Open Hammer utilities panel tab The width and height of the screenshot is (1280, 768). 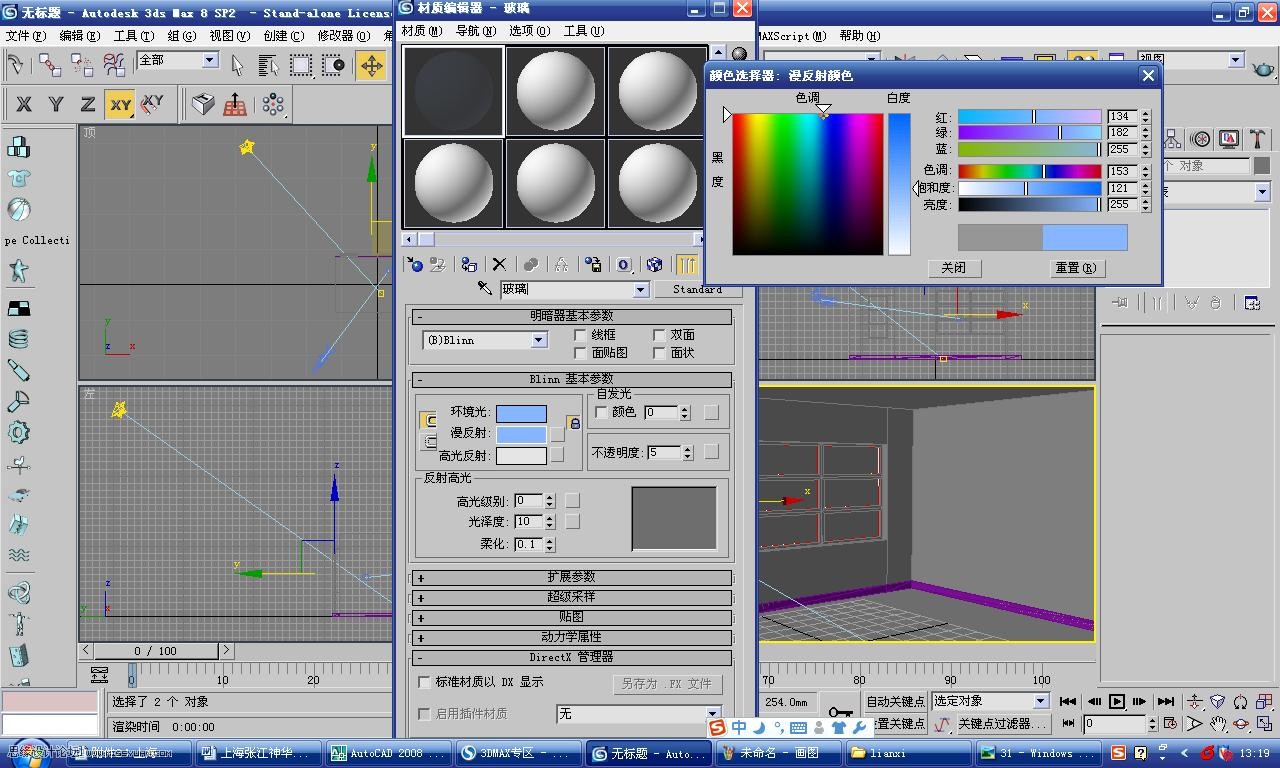click(x=1257, y=139)
